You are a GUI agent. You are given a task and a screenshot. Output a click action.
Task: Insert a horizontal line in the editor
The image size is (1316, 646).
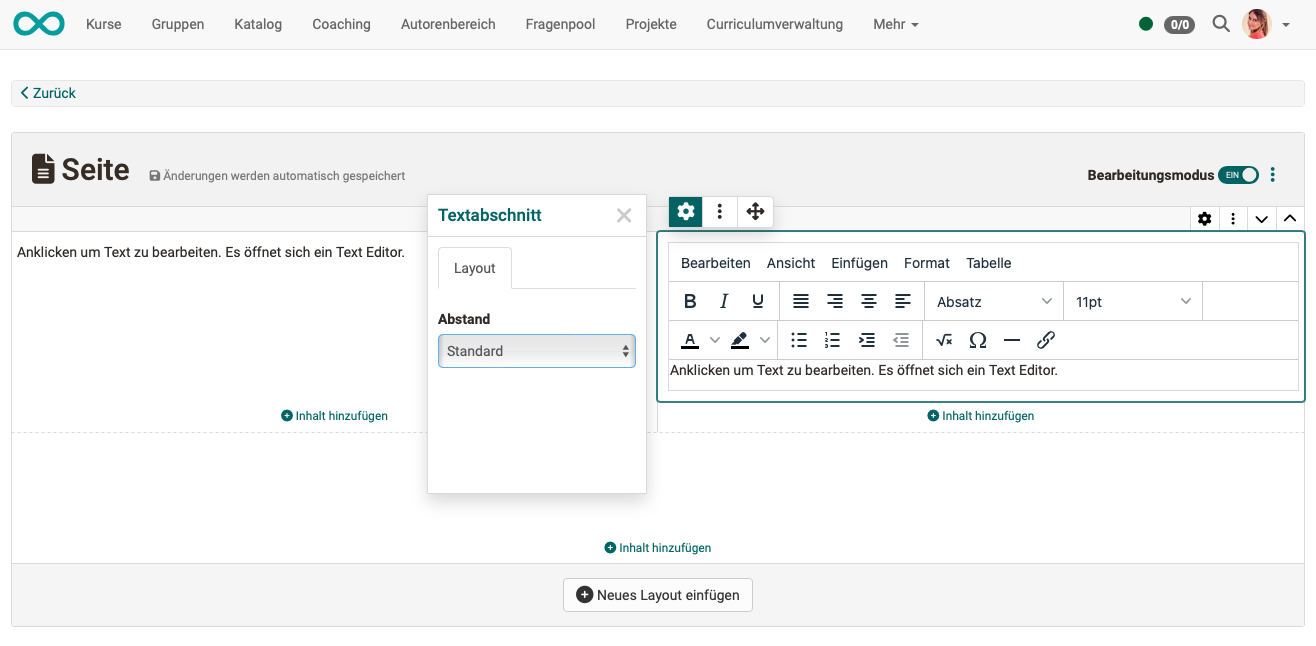pyautogui.click(x=1012, y=340)
